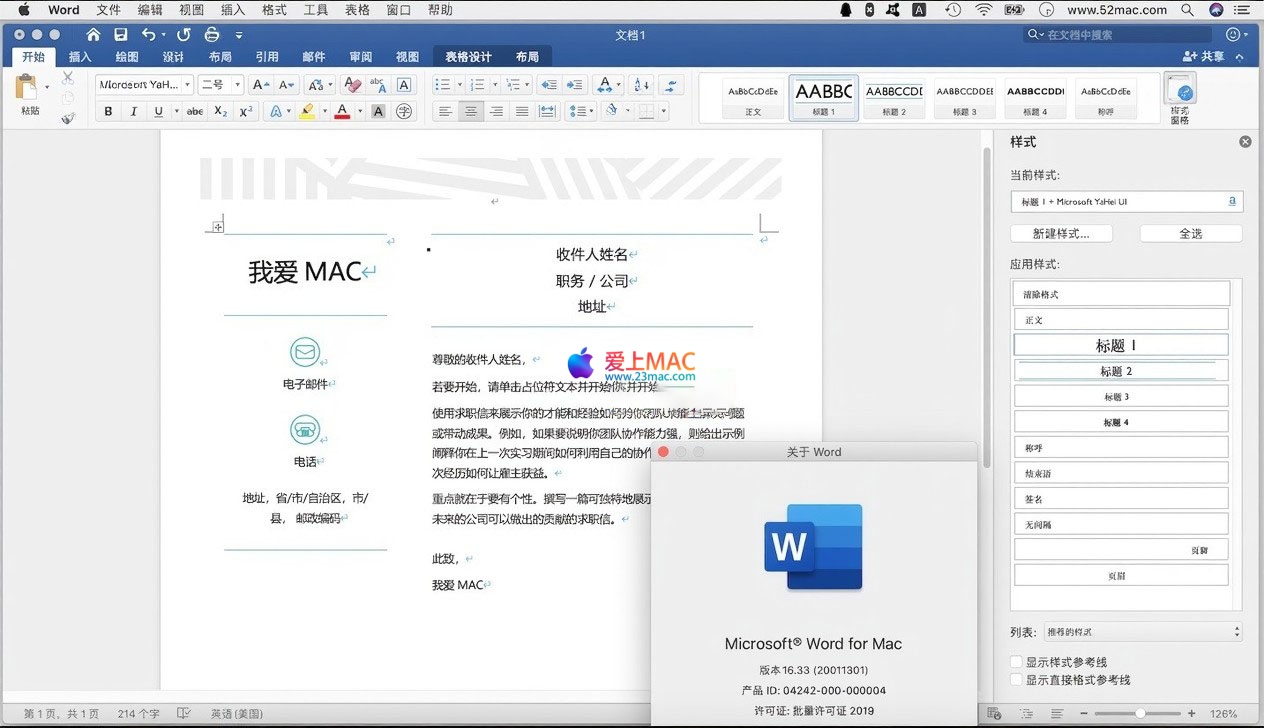Click the 全选 button in styles pane

[1190, 234]
